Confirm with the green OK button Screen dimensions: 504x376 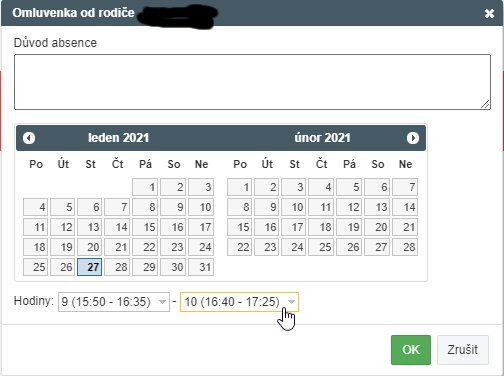(x=411, y=350)
